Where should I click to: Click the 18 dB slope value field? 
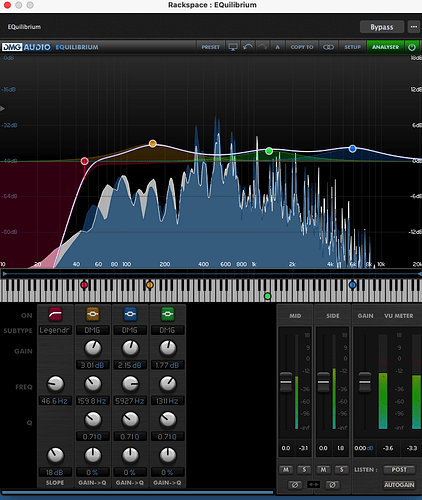coord(55,472)
